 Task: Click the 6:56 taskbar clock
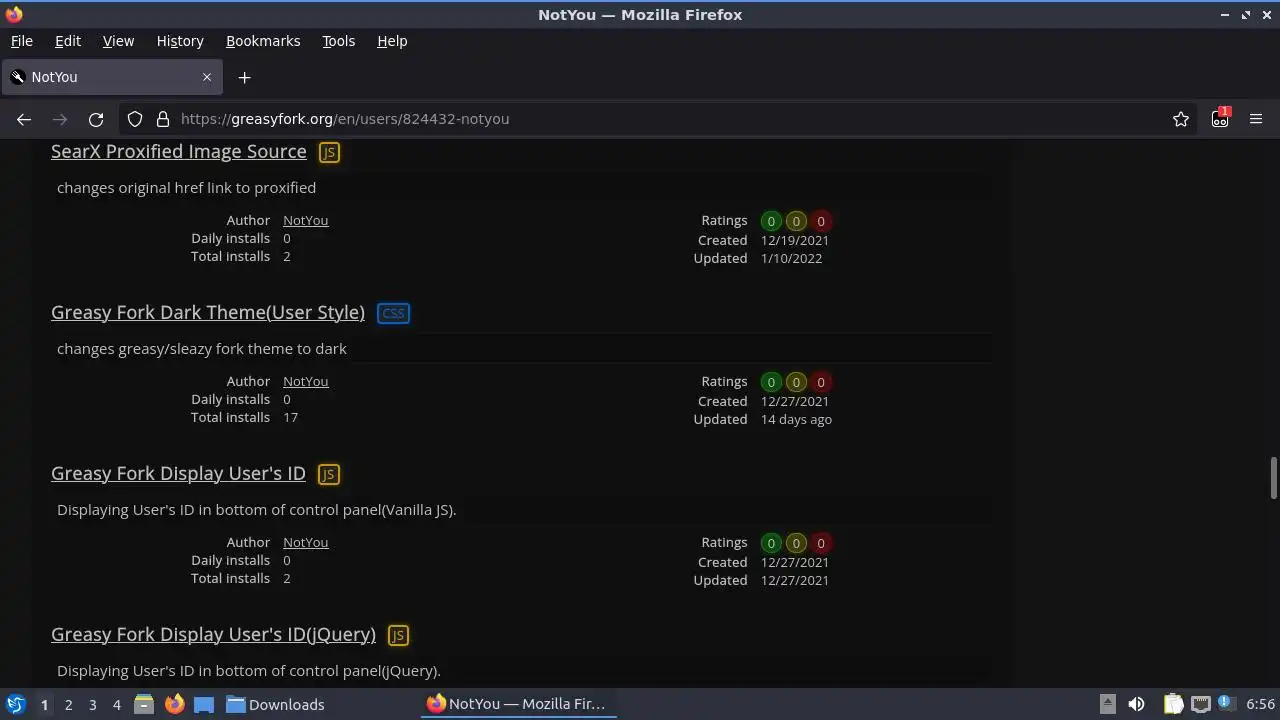(1260, 704)
